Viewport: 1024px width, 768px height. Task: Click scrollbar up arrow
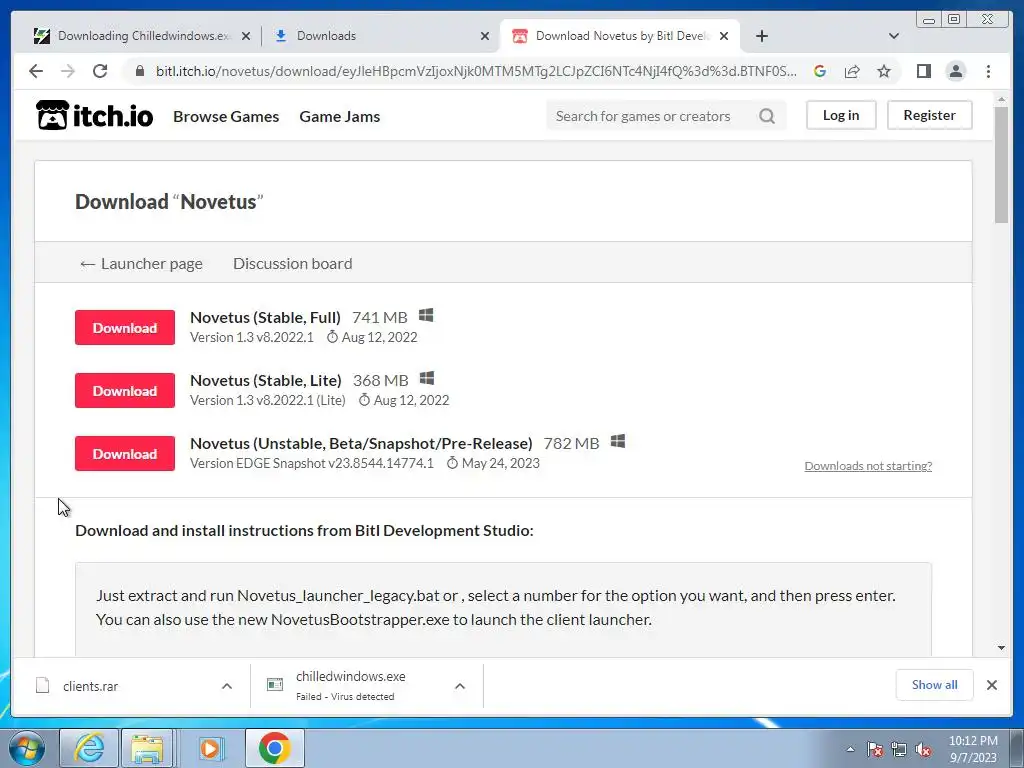point(1001,100)
